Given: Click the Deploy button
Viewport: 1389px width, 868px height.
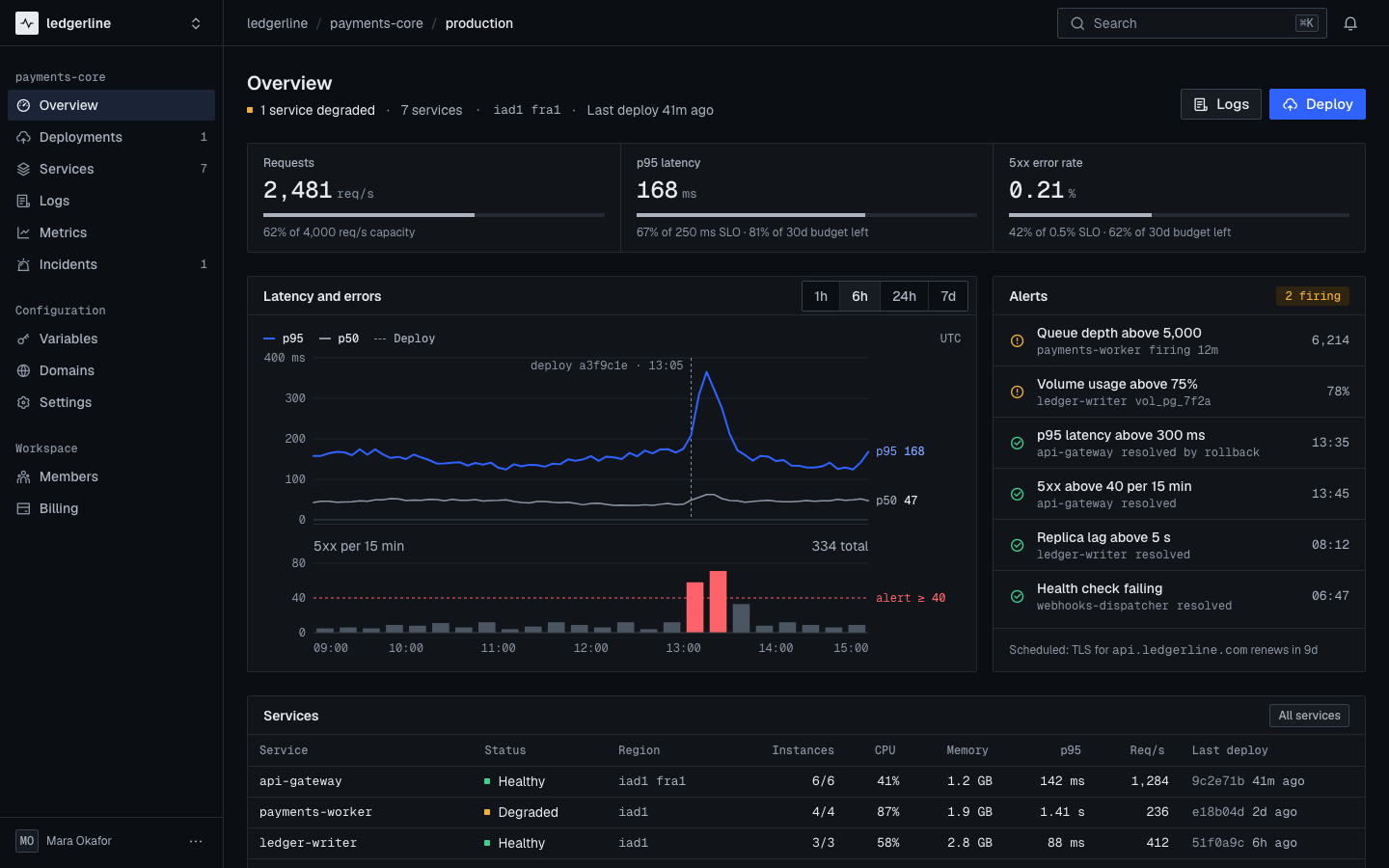Looking at the screenshot, I should point(1318,104).
